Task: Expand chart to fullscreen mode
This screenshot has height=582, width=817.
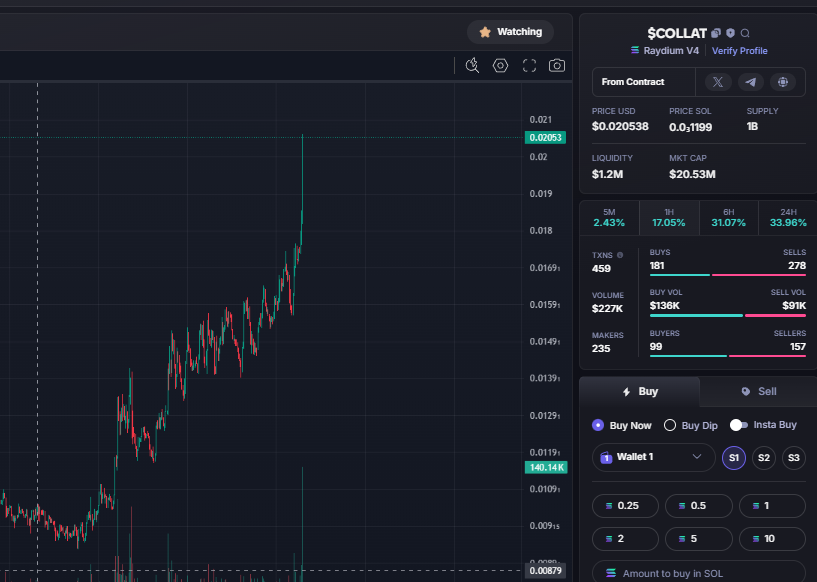Action: tap(528, 65)
